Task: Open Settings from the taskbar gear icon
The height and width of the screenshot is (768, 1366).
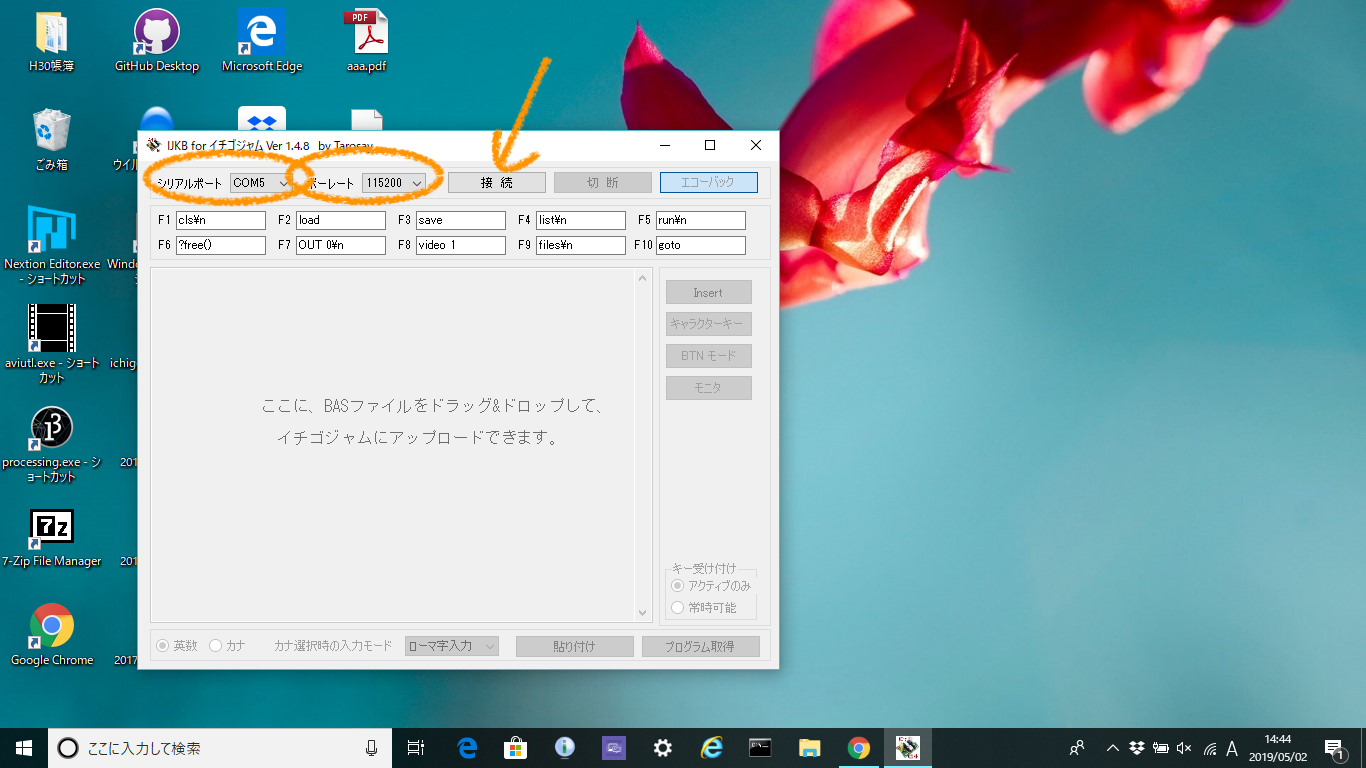Action: click(x=661, y=747)
